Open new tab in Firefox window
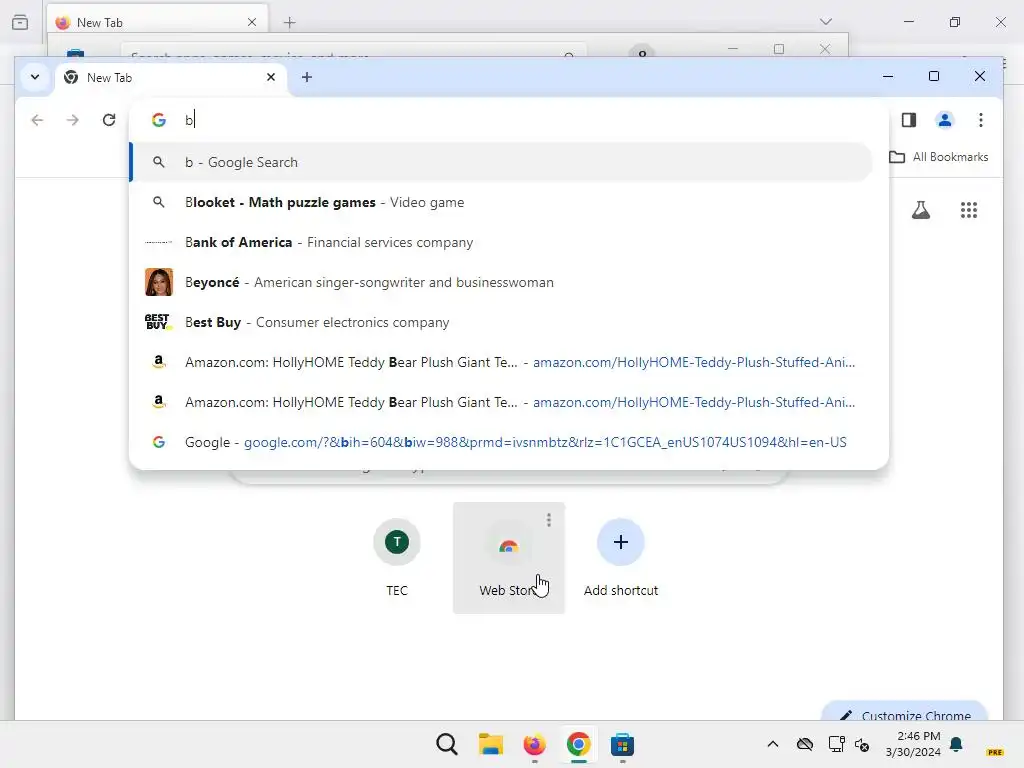Image resolution: width=1024 pixels, height=768 pixels. click(x=289, y=23)
